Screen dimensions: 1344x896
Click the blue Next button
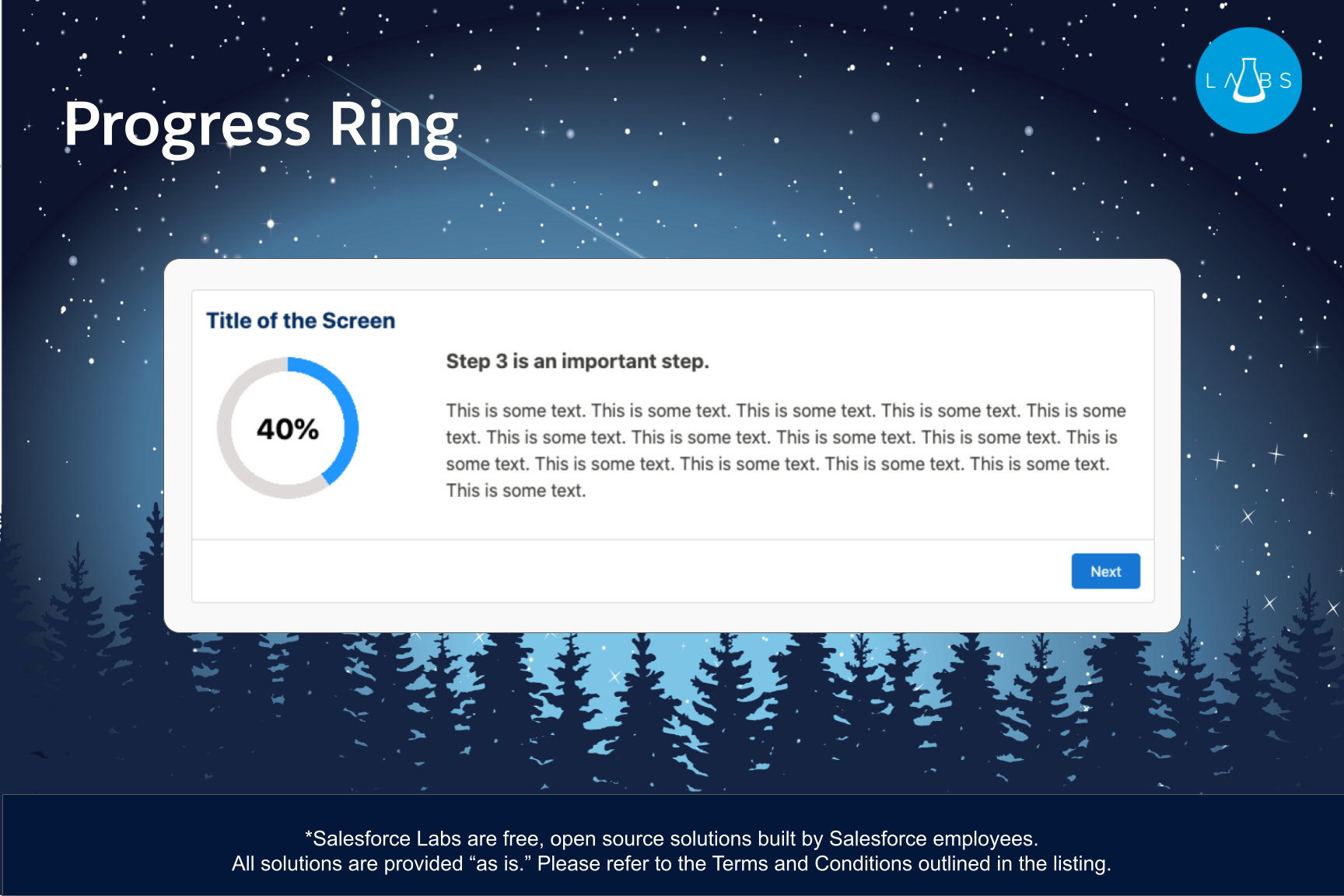(x=1105, y=571)
